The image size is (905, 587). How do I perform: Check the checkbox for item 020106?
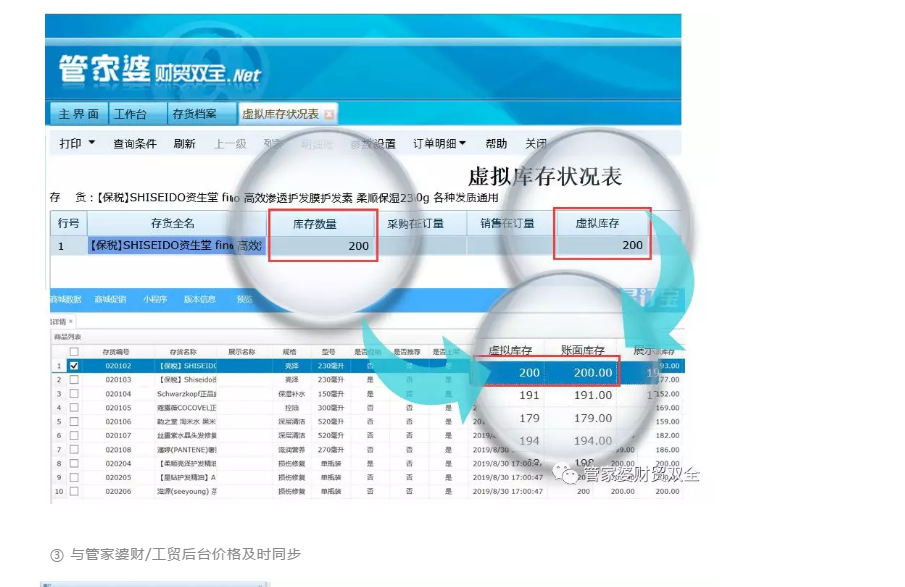click(74, 421)
